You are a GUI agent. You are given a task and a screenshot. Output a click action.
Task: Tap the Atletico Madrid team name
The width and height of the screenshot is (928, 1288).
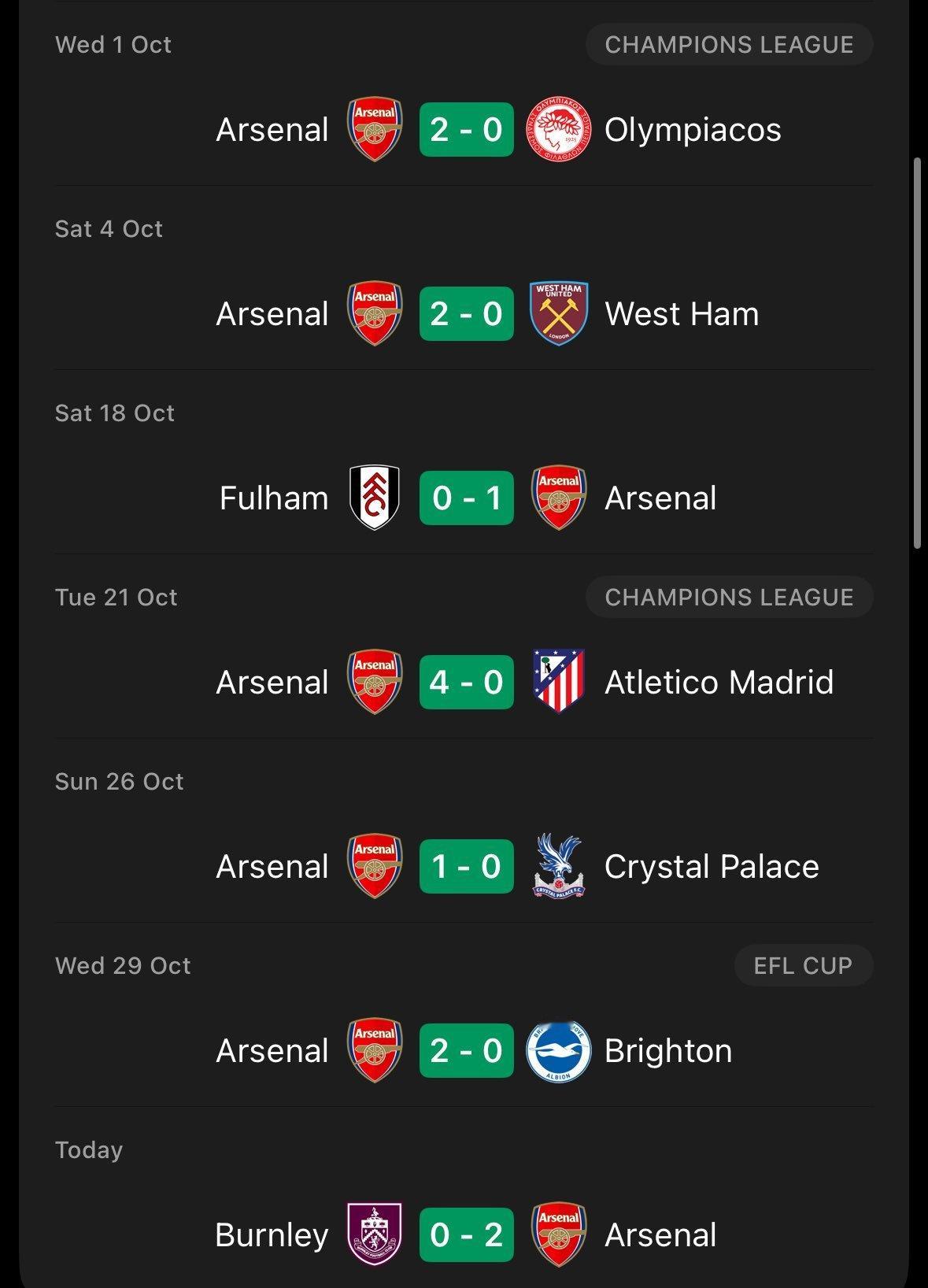pyautogui.click(x=719, y=682)
